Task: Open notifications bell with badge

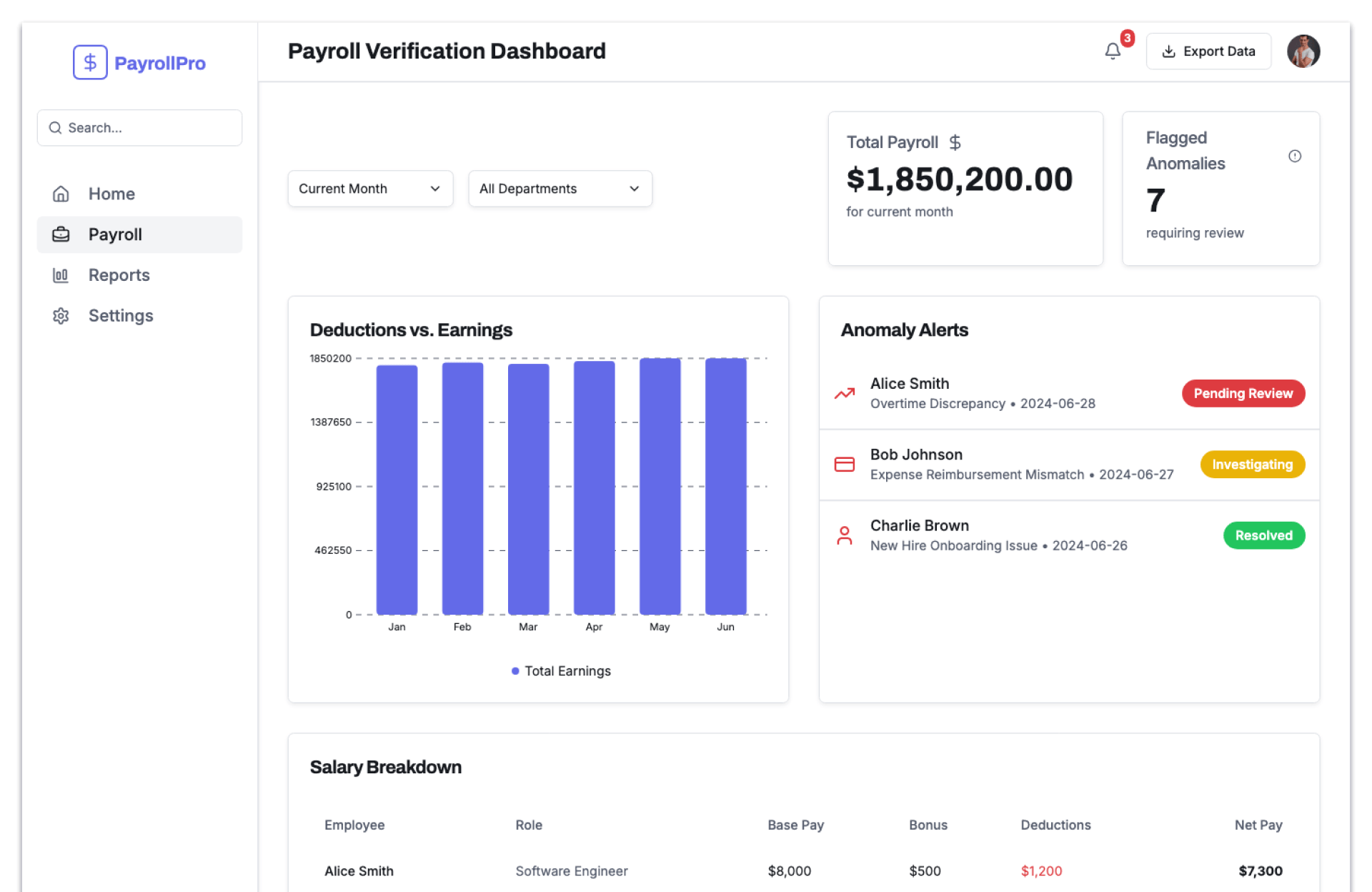Action: click(x=1113, y=51)
